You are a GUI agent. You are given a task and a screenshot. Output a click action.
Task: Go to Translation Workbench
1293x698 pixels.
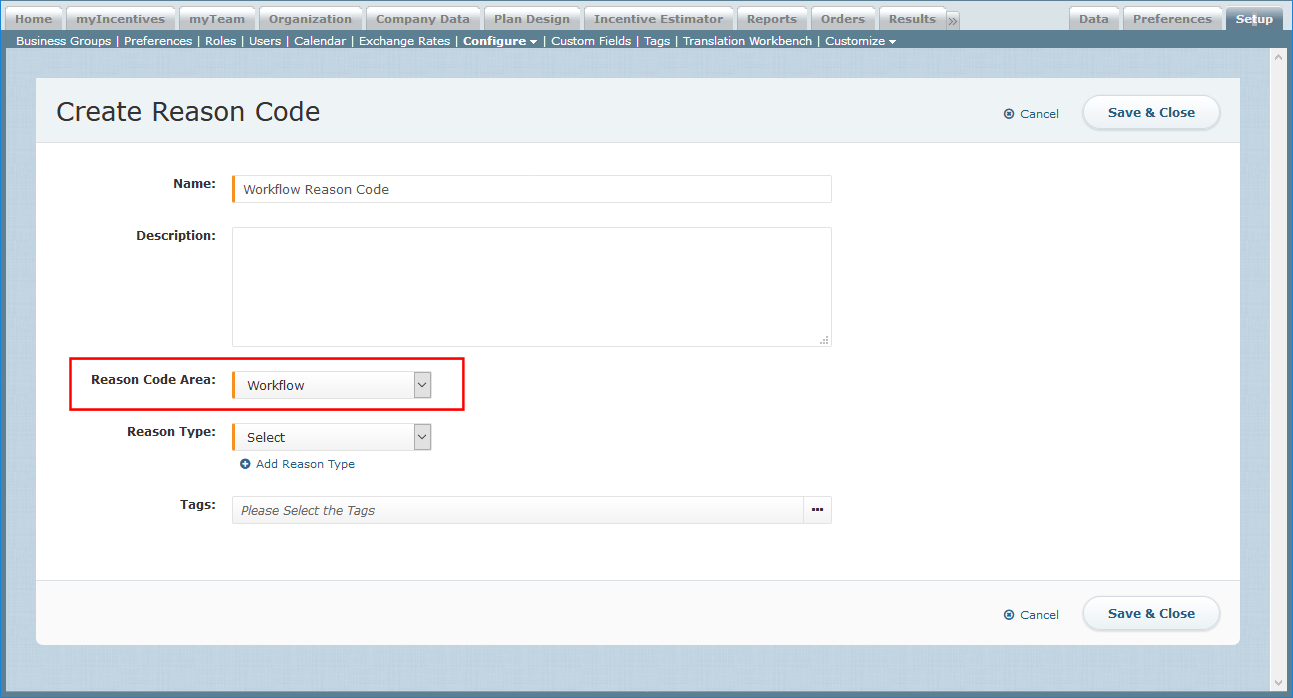[x=747, y=41]
